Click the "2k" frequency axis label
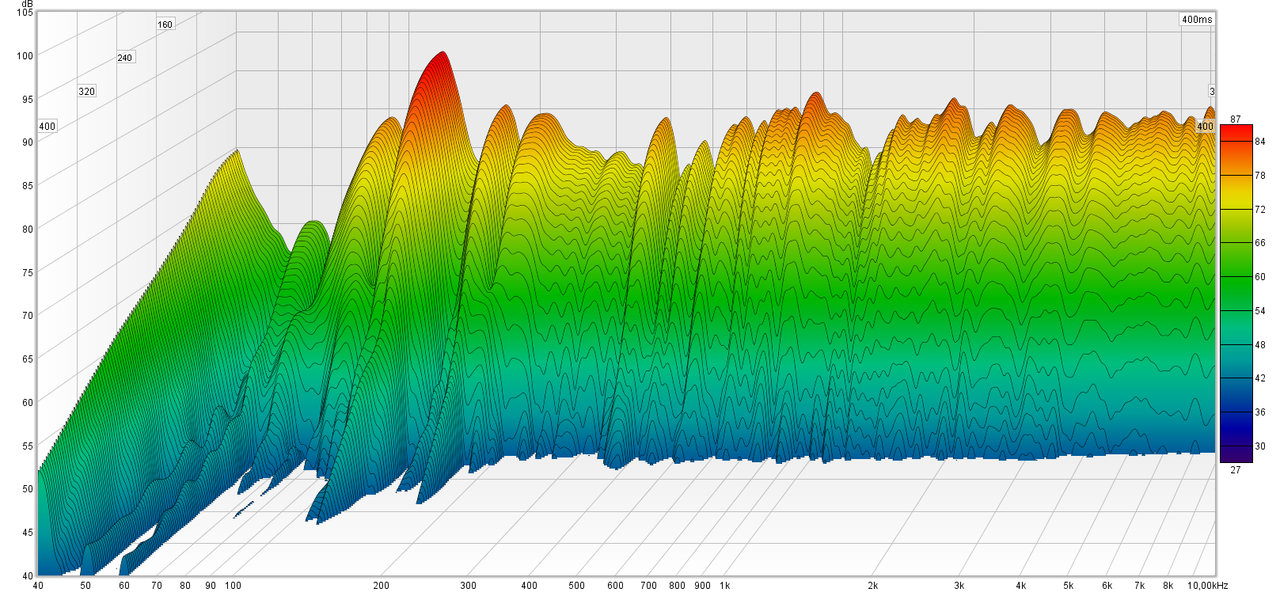Screen dimensions: 1280x592 point(873,585)
